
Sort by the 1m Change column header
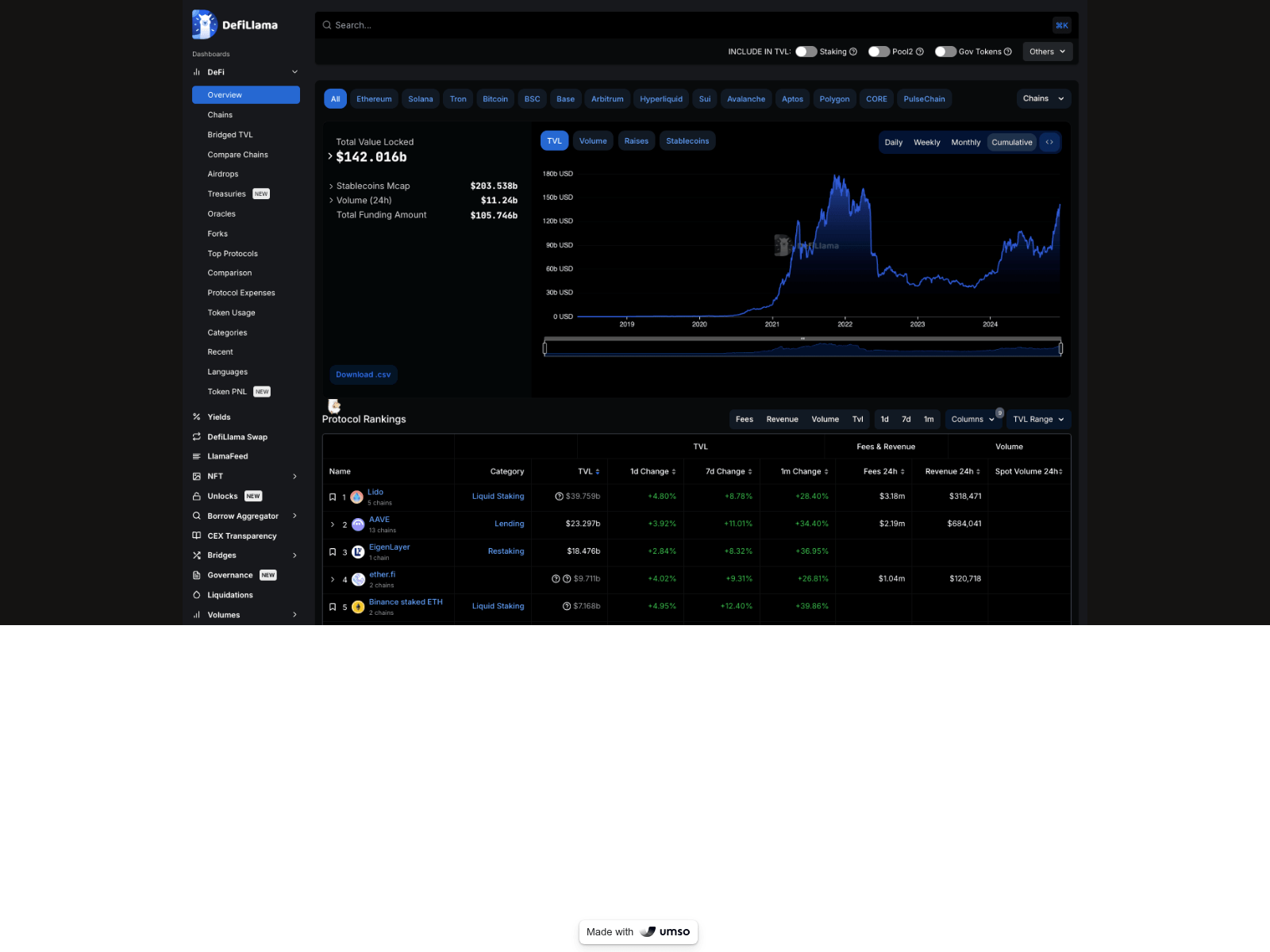coord(804,472)
